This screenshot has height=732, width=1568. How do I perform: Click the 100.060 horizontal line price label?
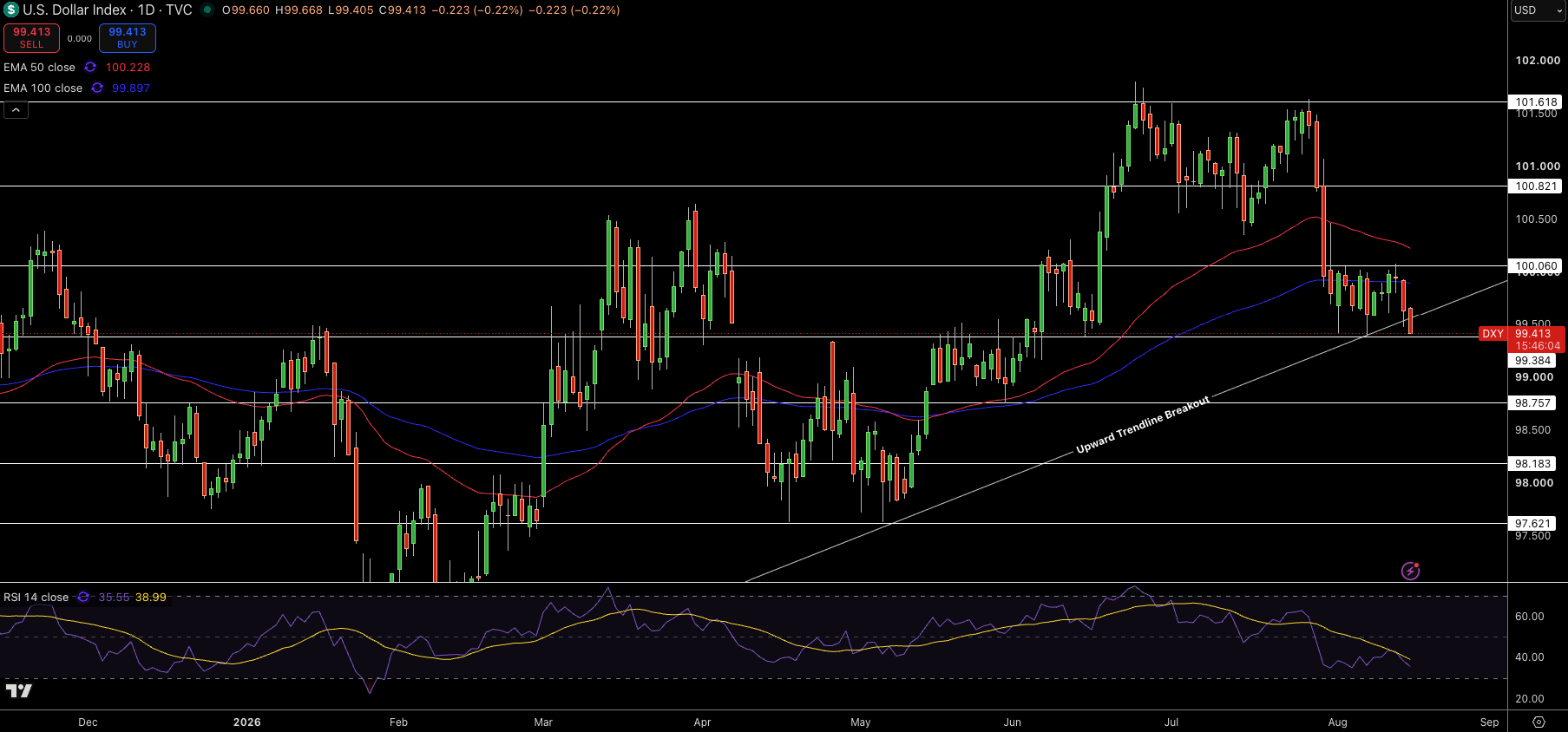pos(1536,266)
